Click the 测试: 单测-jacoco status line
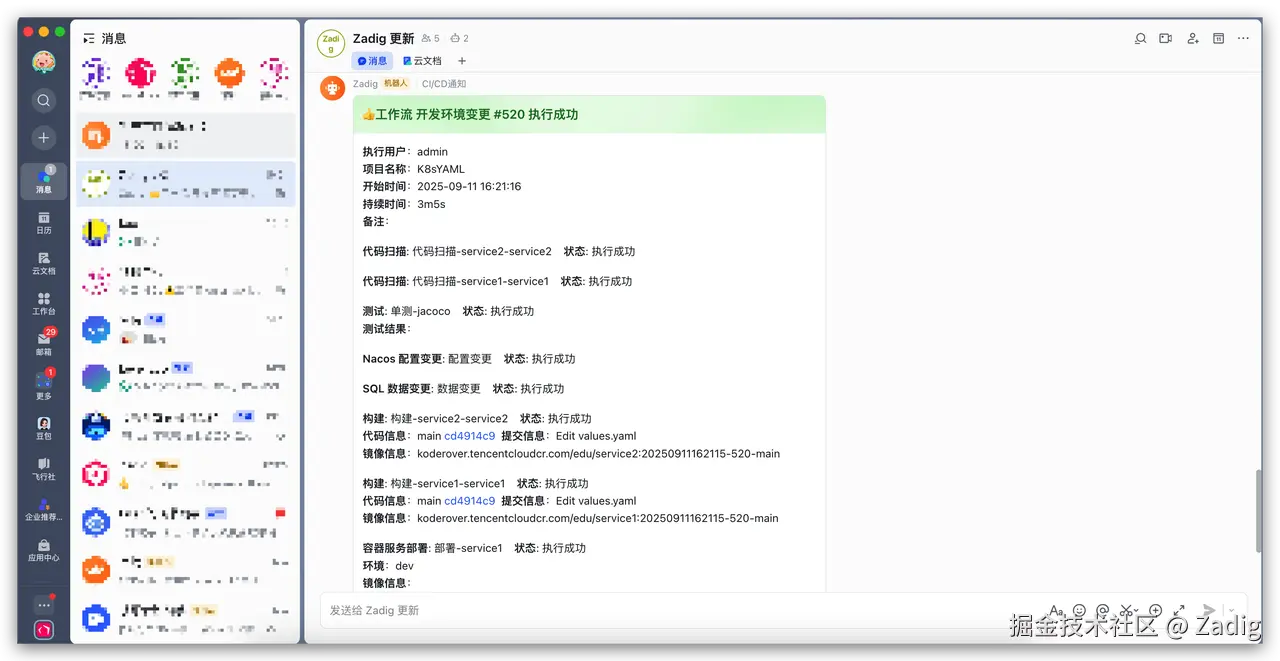Screen dimensions: 1280x661 [x=448, y=311]
